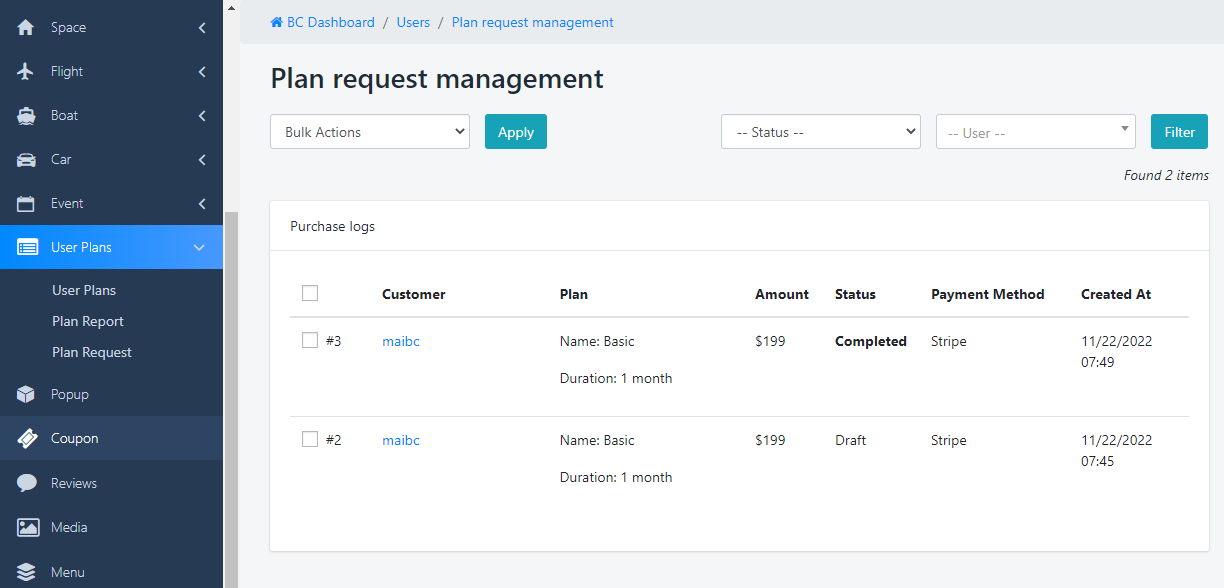Click the airplane icon next to Flight
Screen dimensions: 1224x588
click(27, 72)
